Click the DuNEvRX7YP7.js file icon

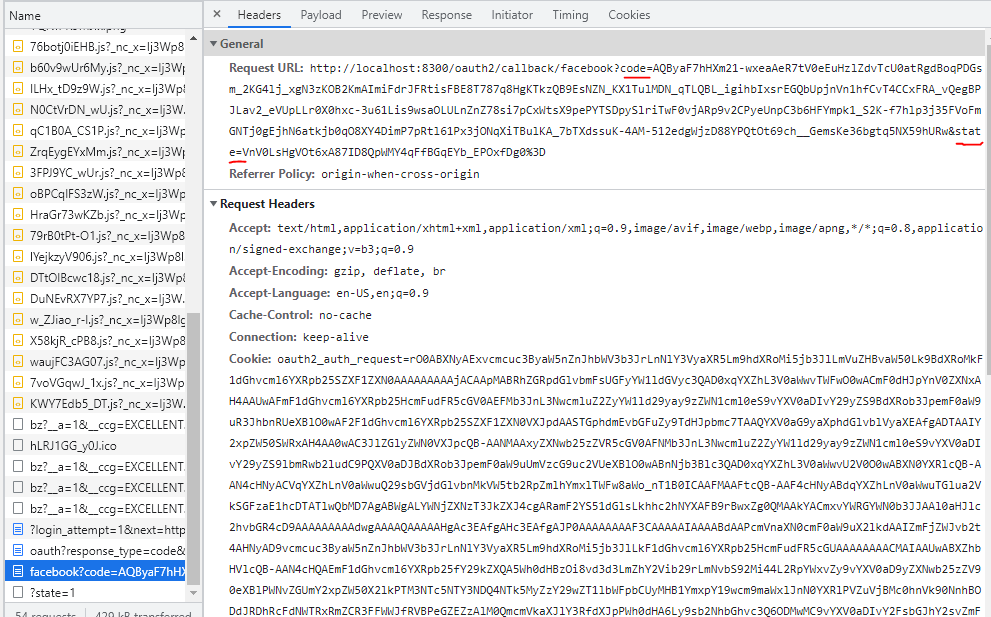click(x=18, y=298)
